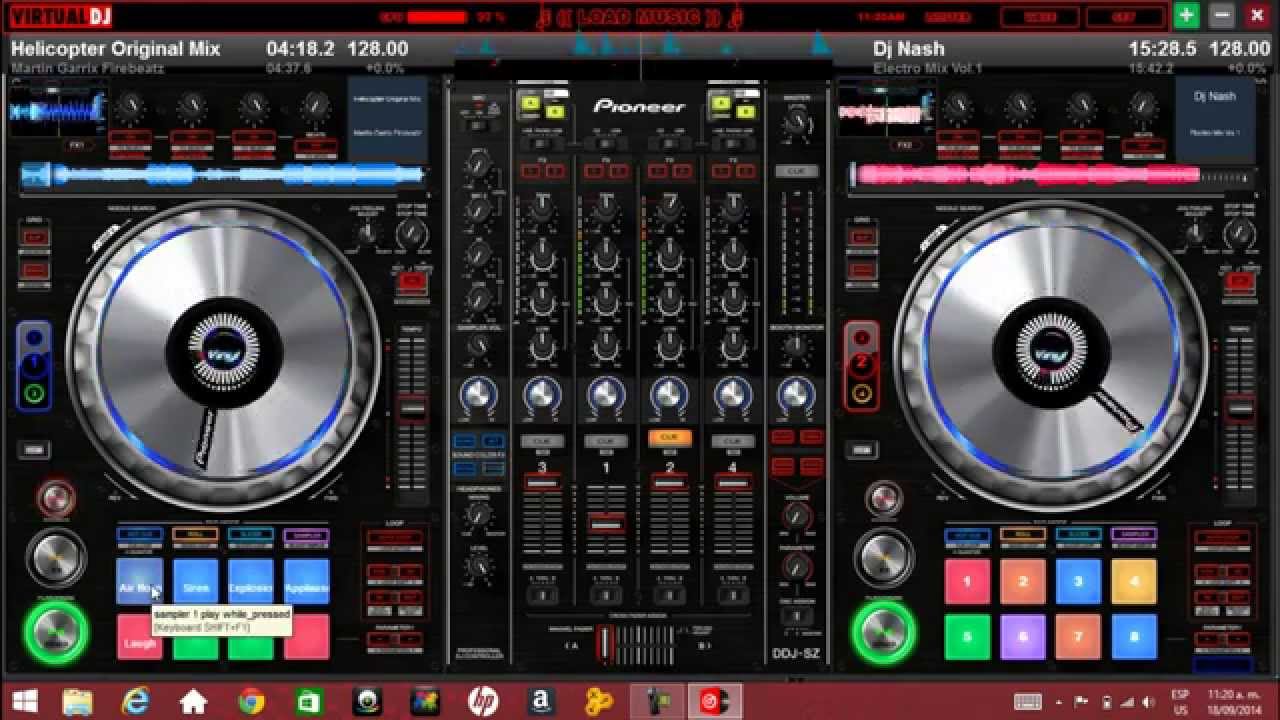The width and height of the screenshot is (1280, 720).
Task: Click the channel 3 volume fader
Action: click(542, 484)
